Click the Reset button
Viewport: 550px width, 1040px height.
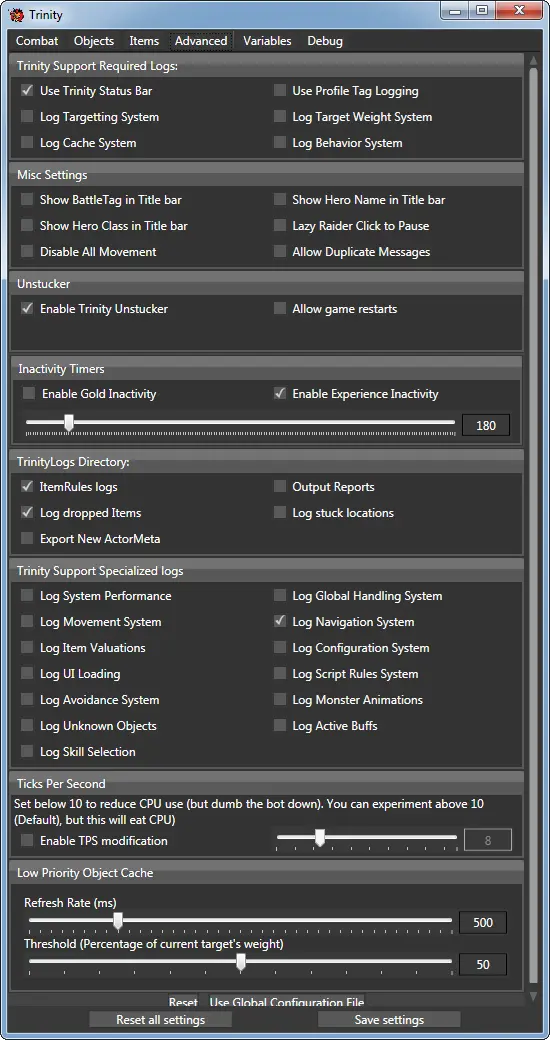tap(182, 1002)
